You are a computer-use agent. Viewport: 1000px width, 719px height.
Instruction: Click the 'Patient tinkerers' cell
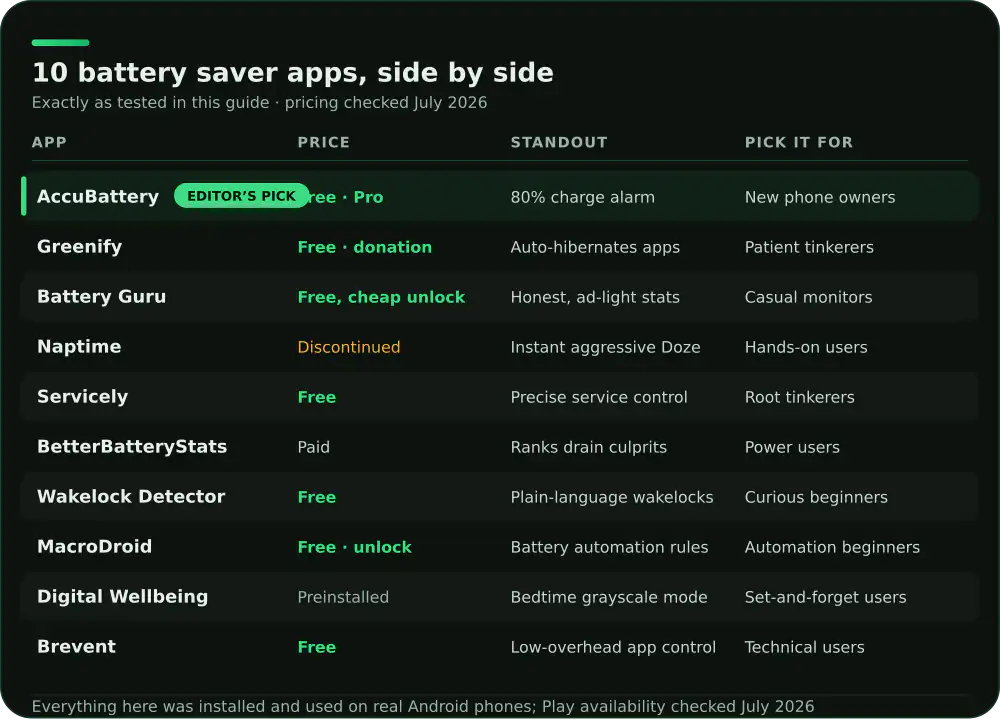[809, 247]
